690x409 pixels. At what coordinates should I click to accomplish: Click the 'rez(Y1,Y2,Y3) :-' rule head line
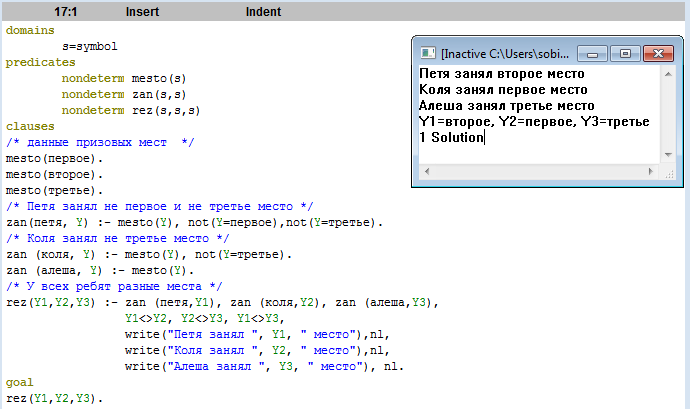coord(222,303)
